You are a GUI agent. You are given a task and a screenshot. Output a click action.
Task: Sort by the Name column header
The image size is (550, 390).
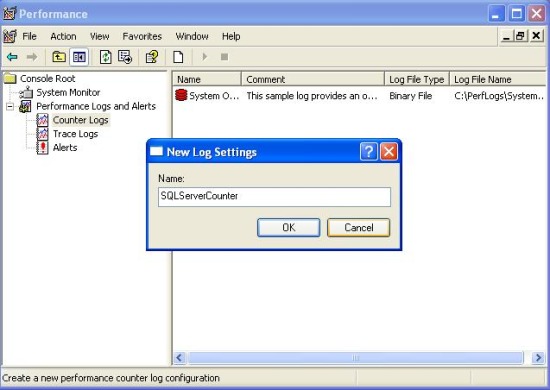pyautogui.click(x=207, y=79)
